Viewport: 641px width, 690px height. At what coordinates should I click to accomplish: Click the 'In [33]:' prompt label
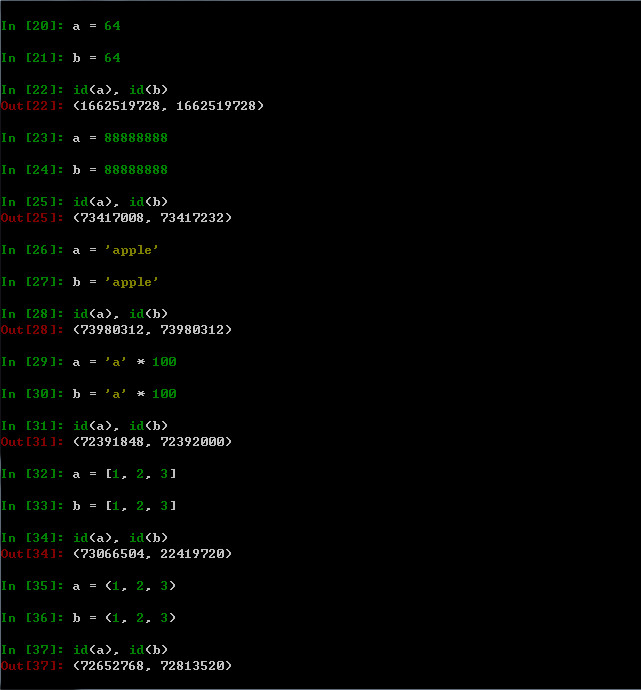click(x=32, y=506)
